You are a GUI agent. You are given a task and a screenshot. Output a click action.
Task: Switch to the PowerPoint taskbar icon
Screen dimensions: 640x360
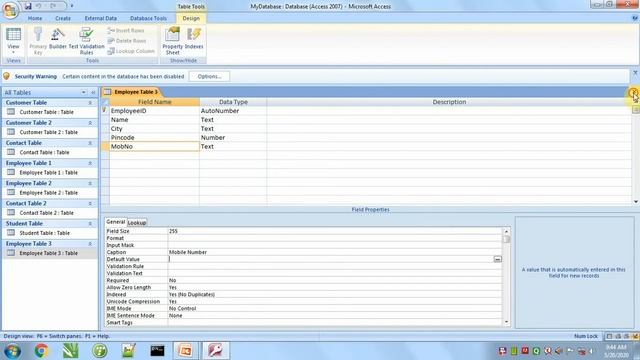[185, 351]
